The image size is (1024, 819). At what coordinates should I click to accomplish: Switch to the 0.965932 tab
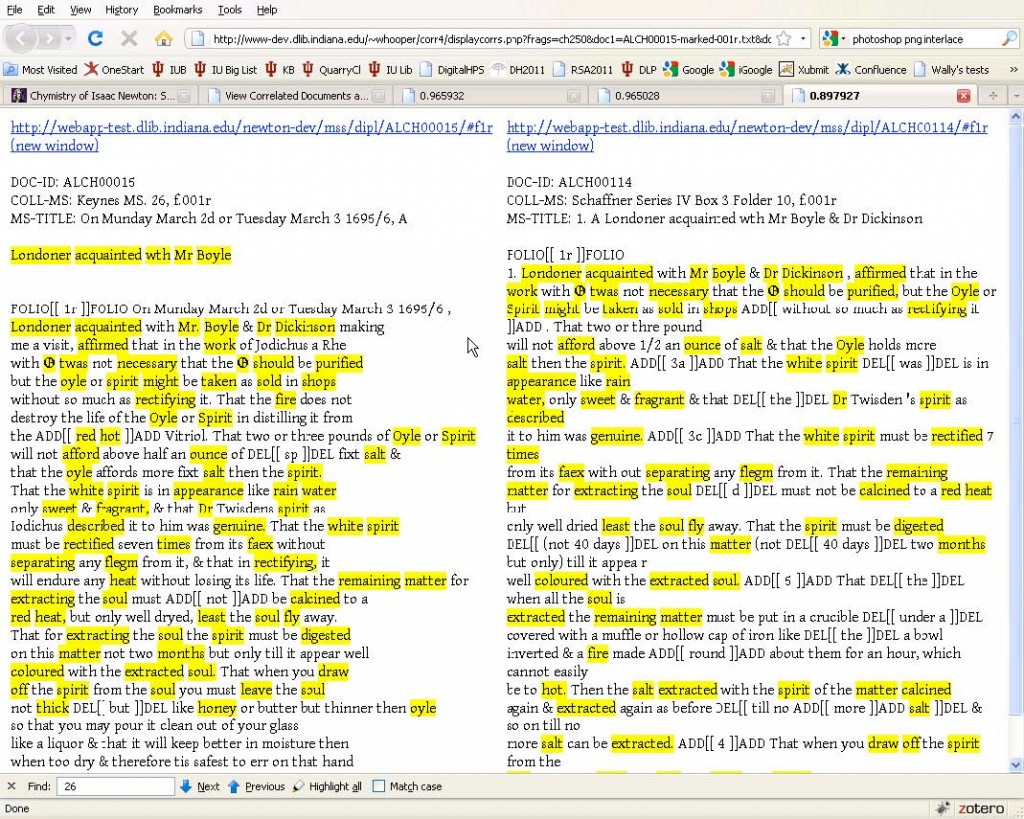click(488, 95)
